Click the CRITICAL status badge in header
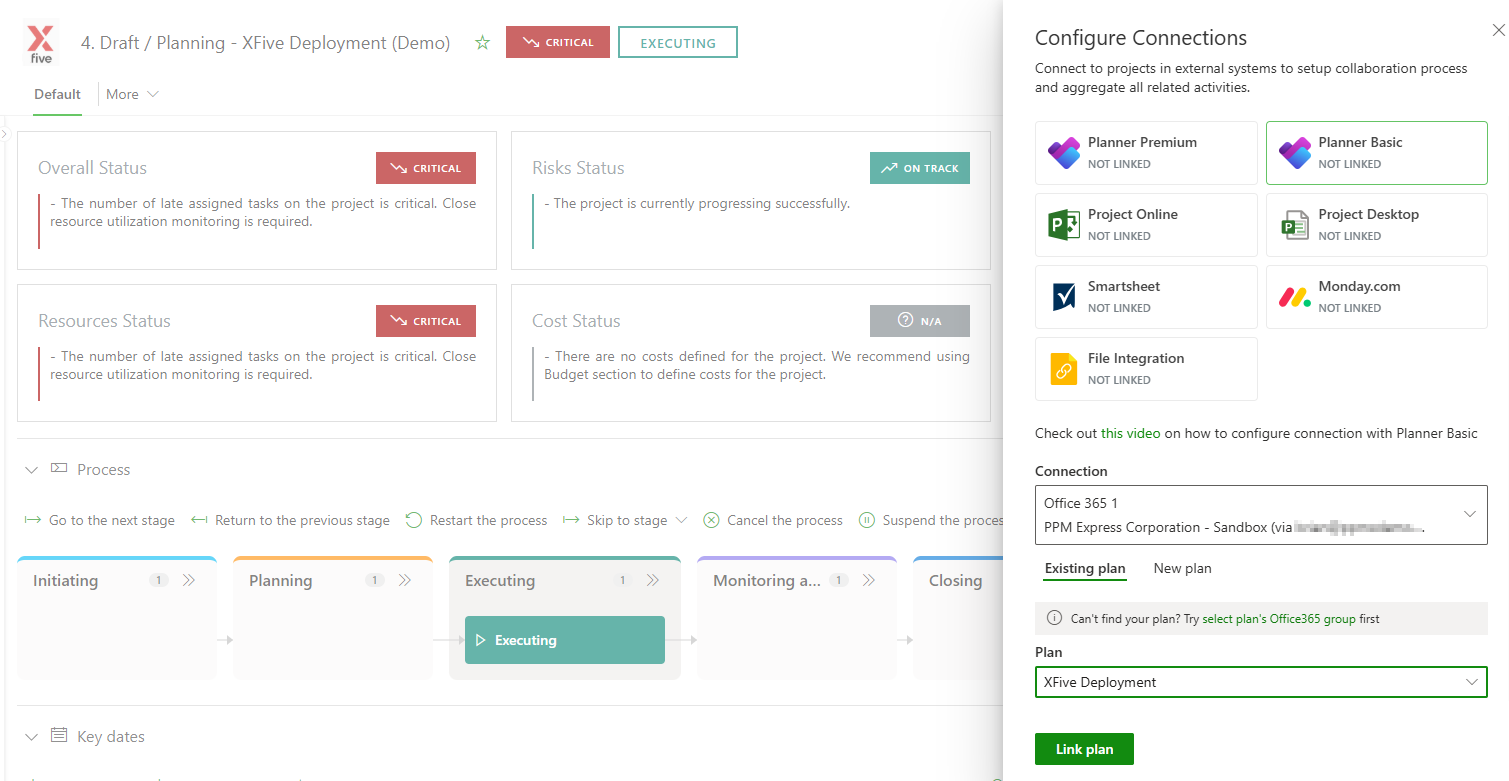Viewport: 1509px width, 781px height. pos(558,42)
